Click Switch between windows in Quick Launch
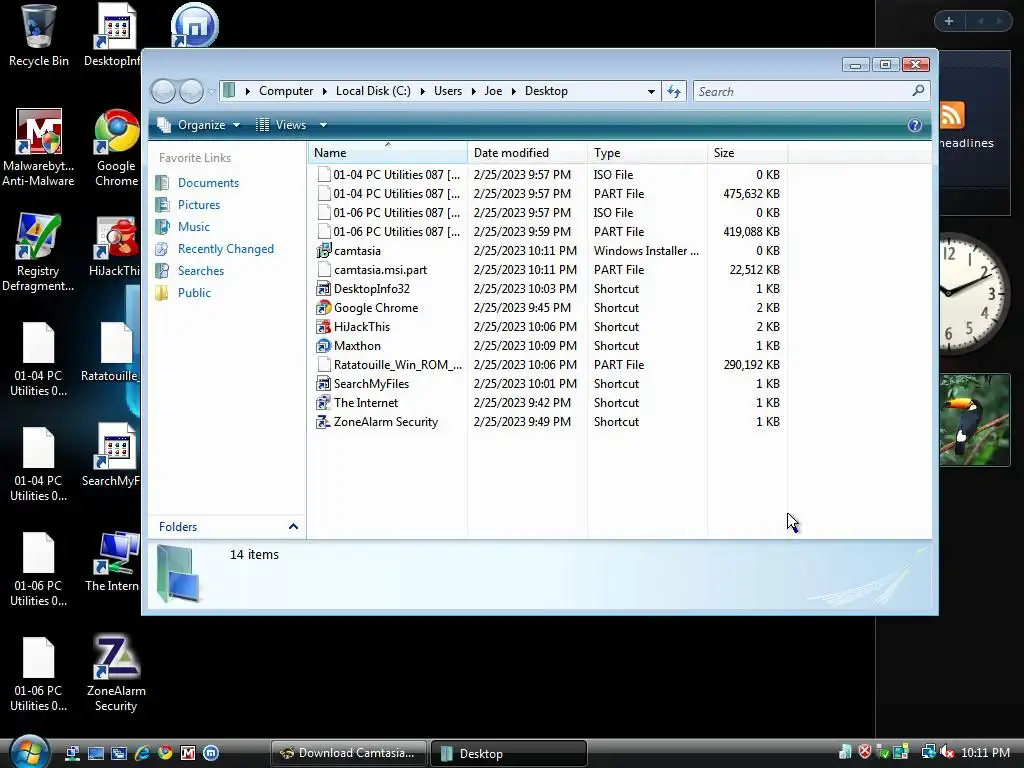1024x768 pixels. point(118,753)
